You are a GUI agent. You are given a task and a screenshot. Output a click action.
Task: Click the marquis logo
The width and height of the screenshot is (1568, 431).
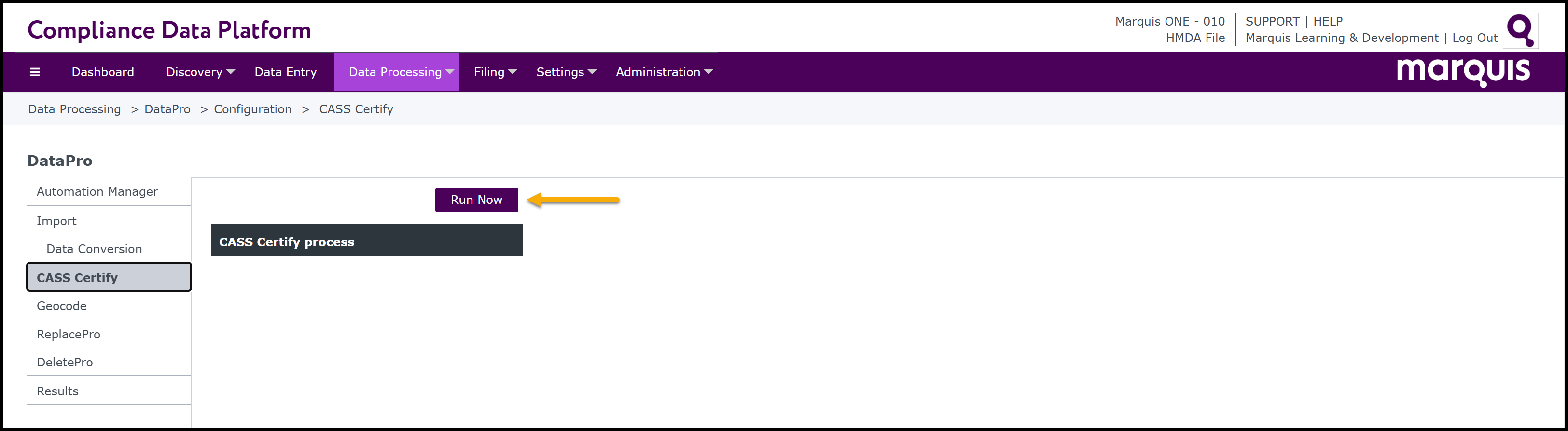(x=1463, y=72)
